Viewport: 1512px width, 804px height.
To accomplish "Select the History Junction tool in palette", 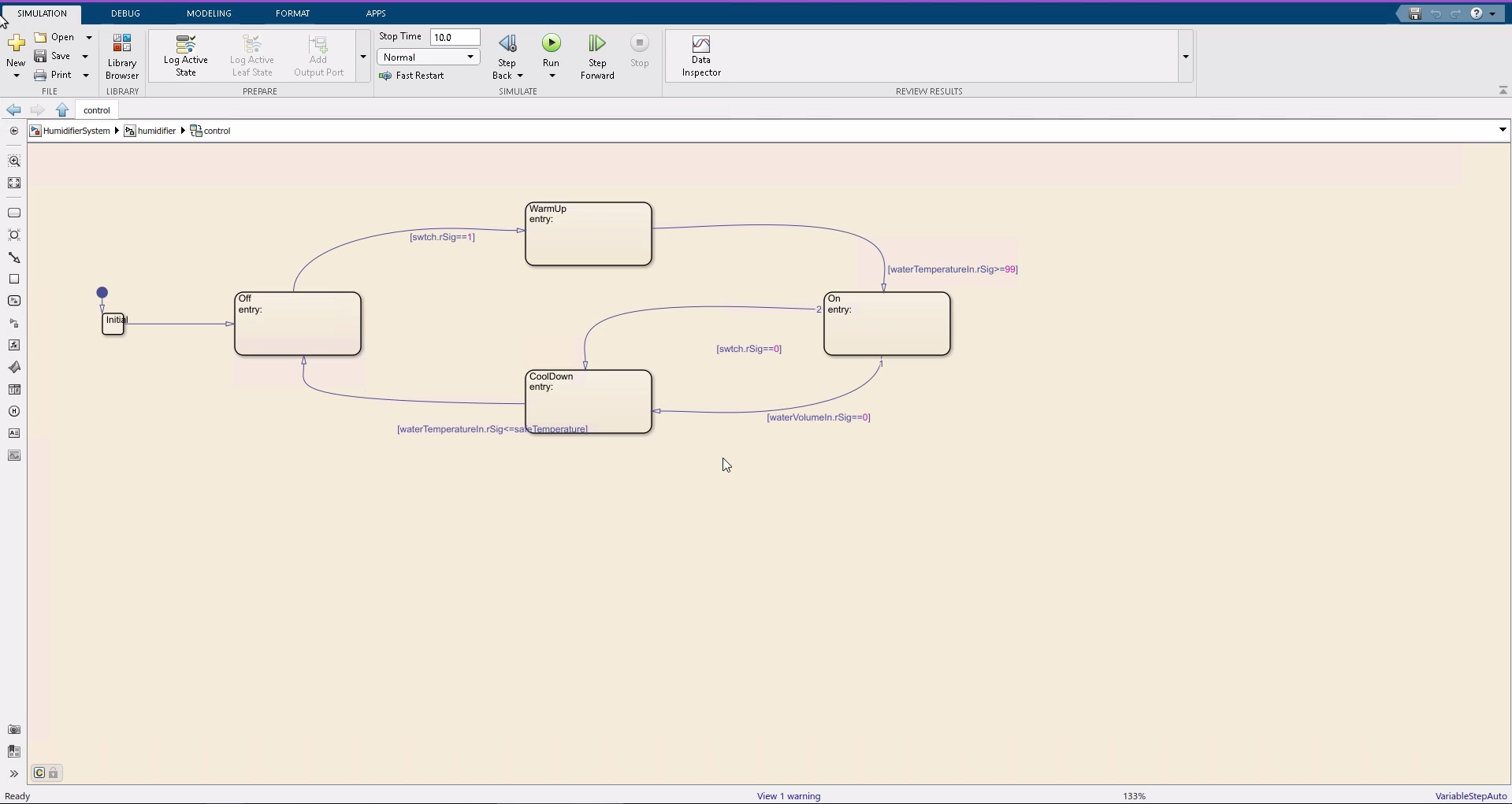I will click(14, 412).
